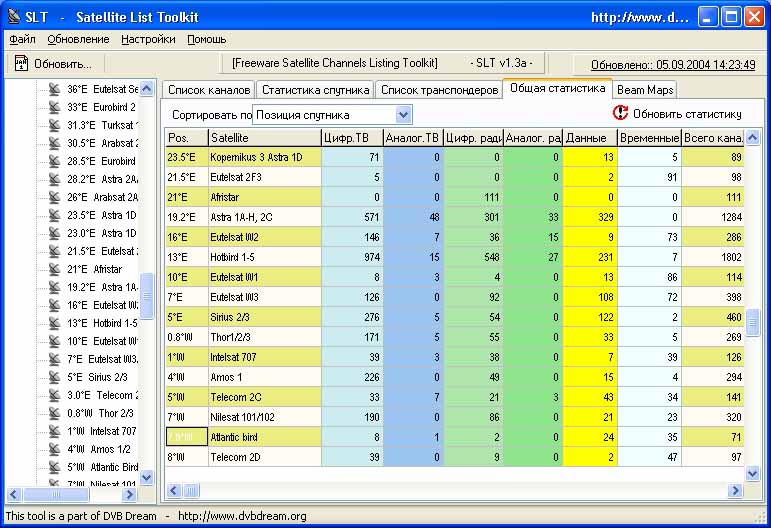Click satellite icon next to 1°W Intelsat 707
Screen dimensions: 771x528
(54, 431)
